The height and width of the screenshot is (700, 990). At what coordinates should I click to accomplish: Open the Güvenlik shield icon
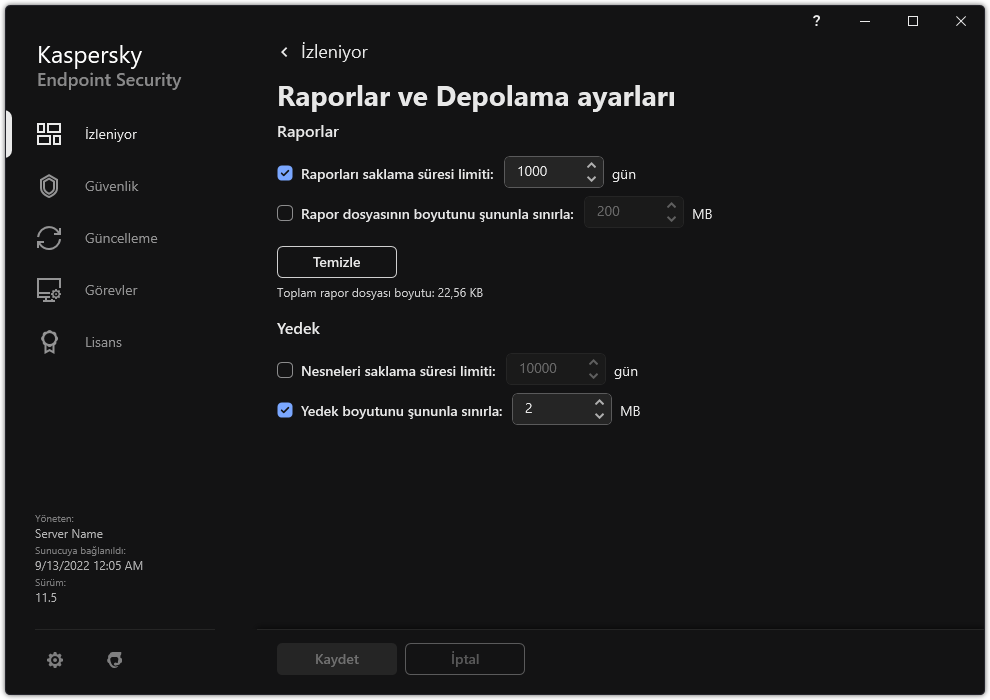49,186
